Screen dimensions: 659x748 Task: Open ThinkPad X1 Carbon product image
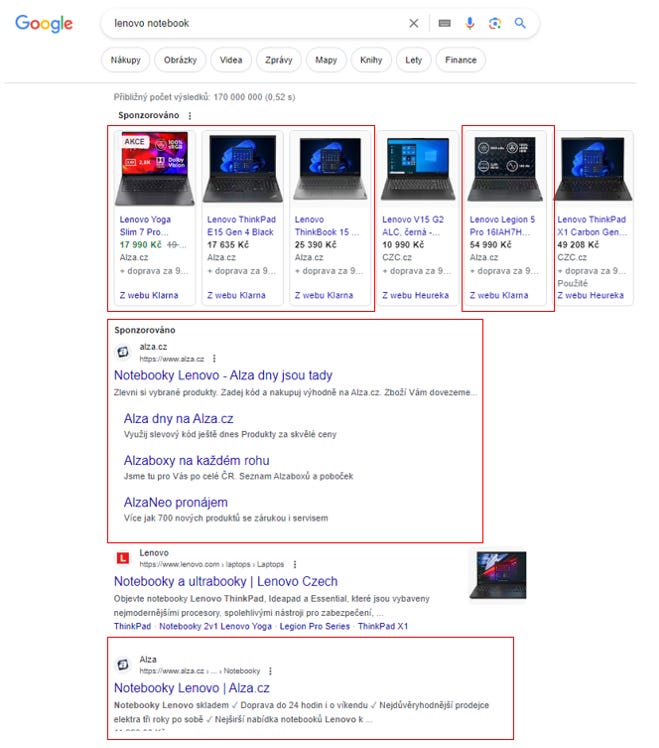pyautogui.click(x=594, y=169)
